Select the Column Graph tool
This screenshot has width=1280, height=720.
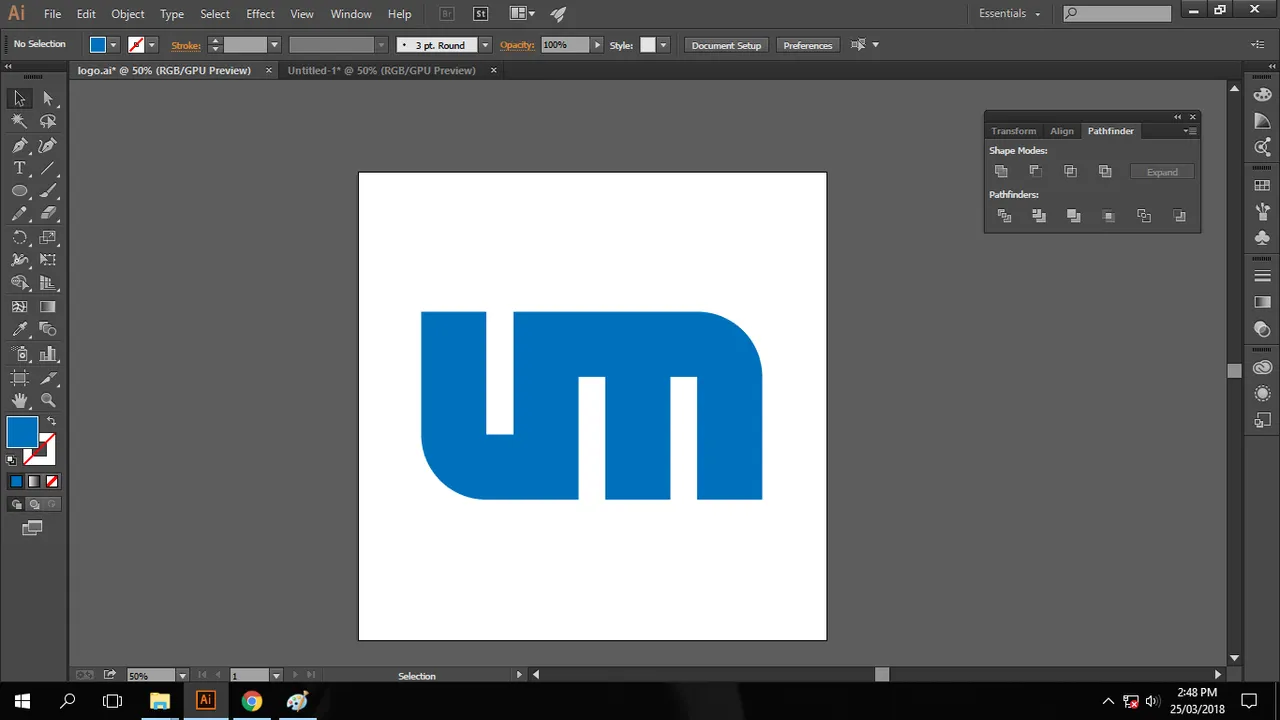pos(48,354)
